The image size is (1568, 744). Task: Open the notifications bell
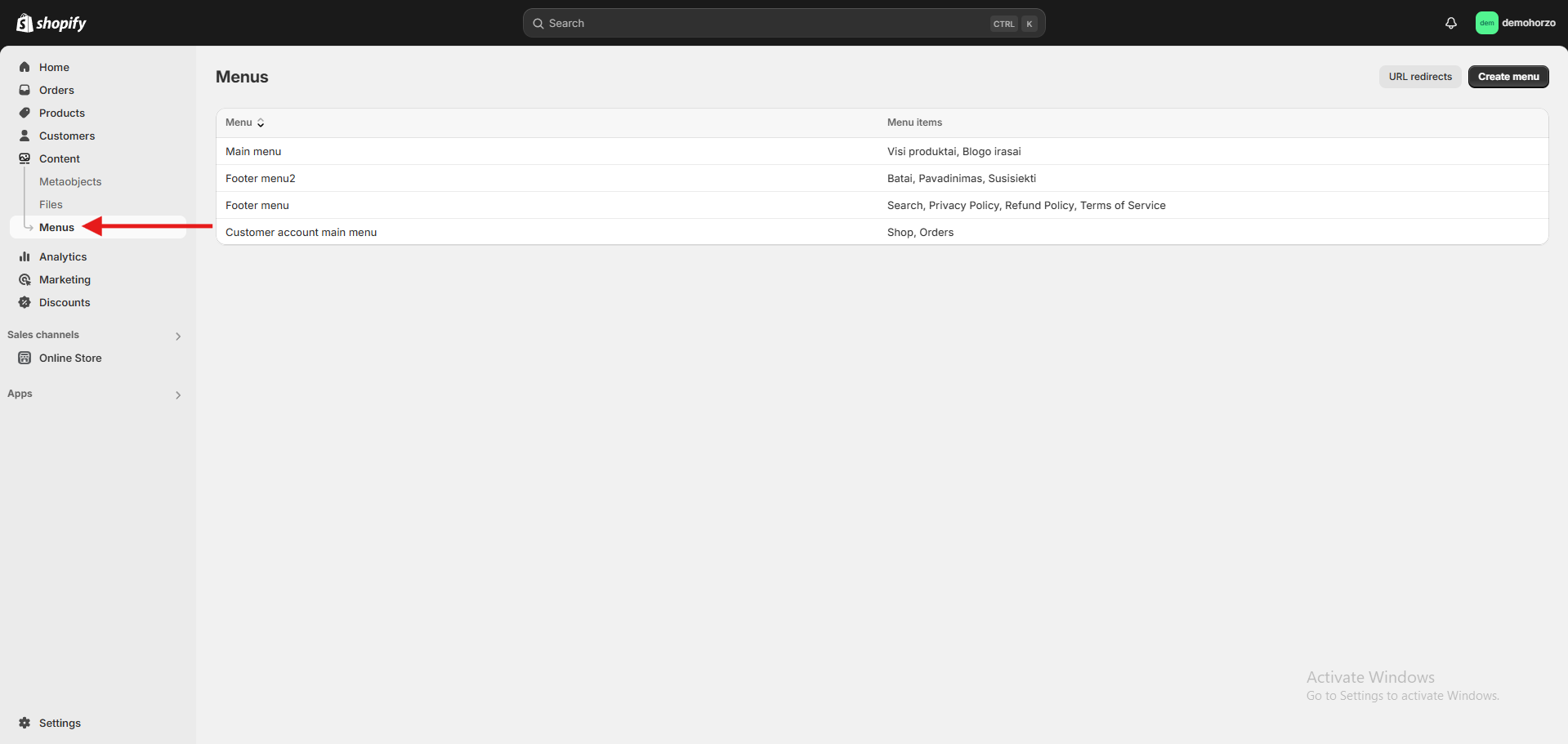1450,23
